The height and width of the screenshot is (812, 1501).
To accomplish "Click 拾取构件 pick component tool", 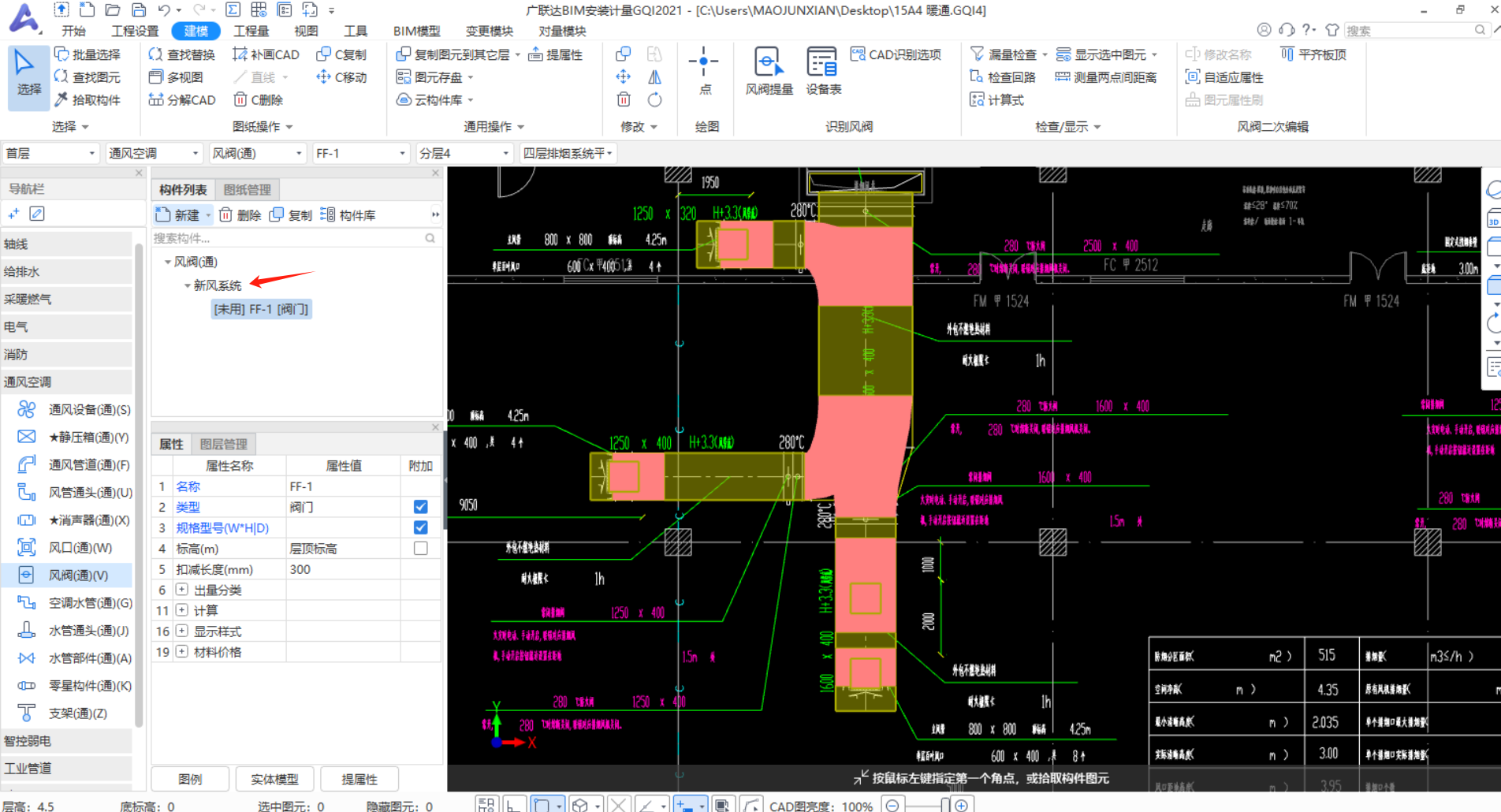I will [x=88, y=100].
